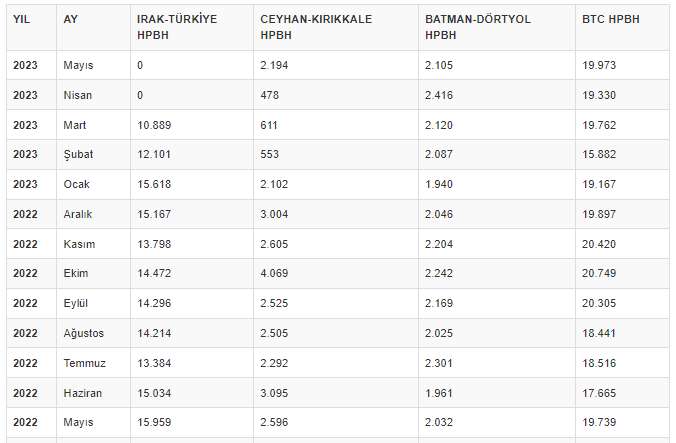Select the Temmuz month cell
The width and height of the screenshot is (676, 443).
(83, 363)
